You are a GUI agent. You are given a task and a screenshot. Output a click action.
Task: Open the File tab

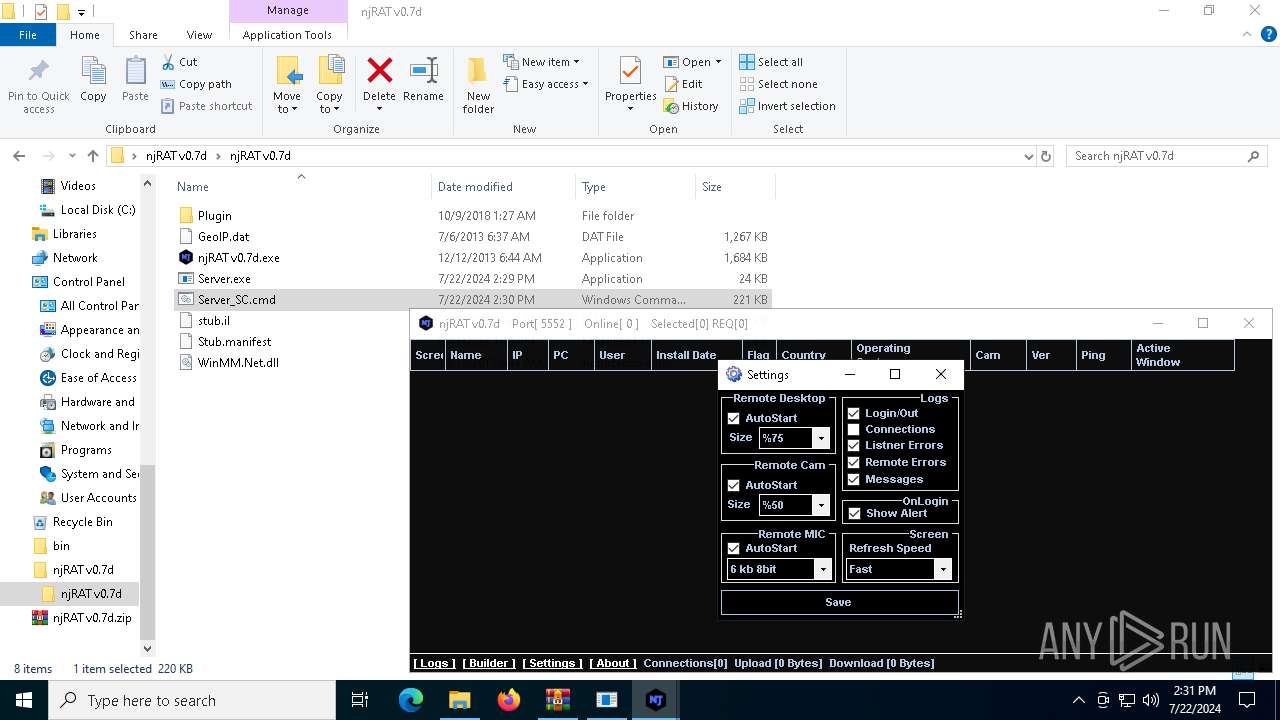[x=28, y=35]
